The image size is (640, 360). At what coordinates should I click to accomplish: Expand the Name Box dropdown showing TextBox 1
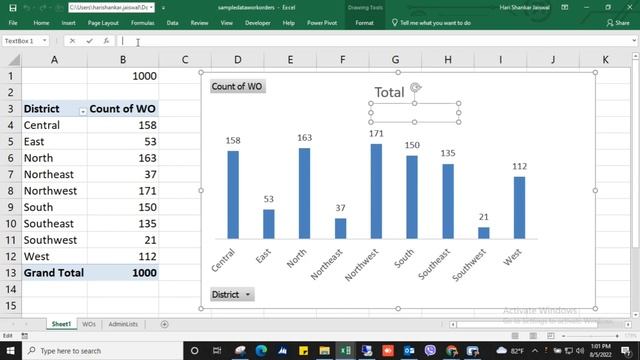[44, 41]
